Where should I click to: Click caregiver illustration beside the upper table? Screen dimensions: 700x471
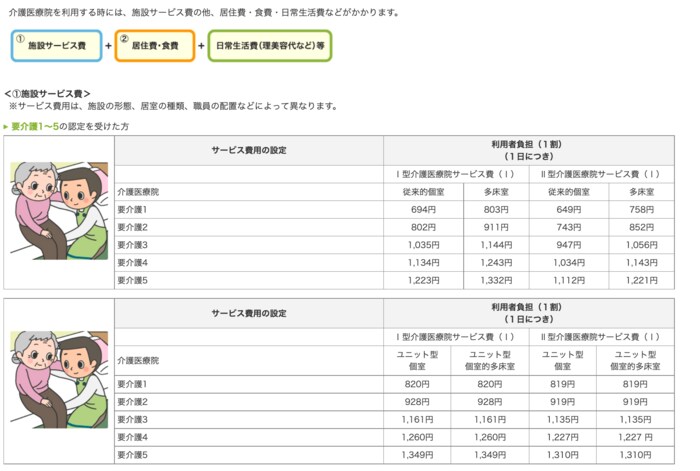[x=59, y=213]
